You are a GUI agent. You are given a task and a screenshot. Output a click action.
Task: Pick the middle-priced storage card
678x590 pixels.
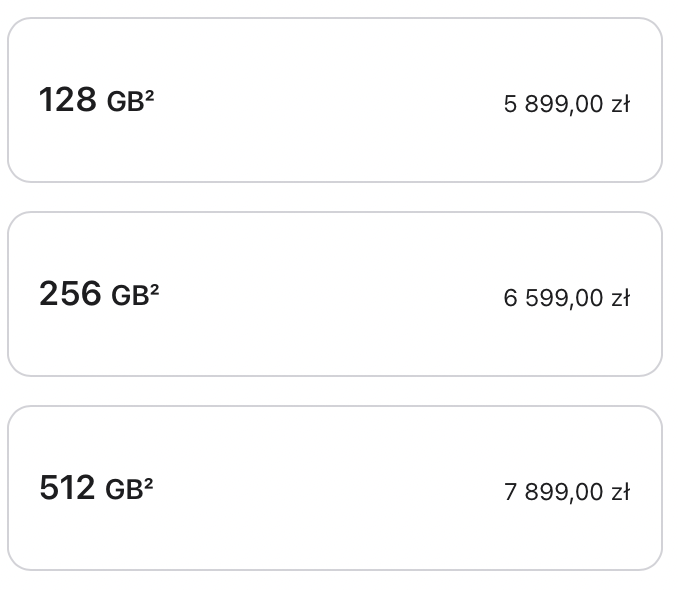(x=335, y=294)
